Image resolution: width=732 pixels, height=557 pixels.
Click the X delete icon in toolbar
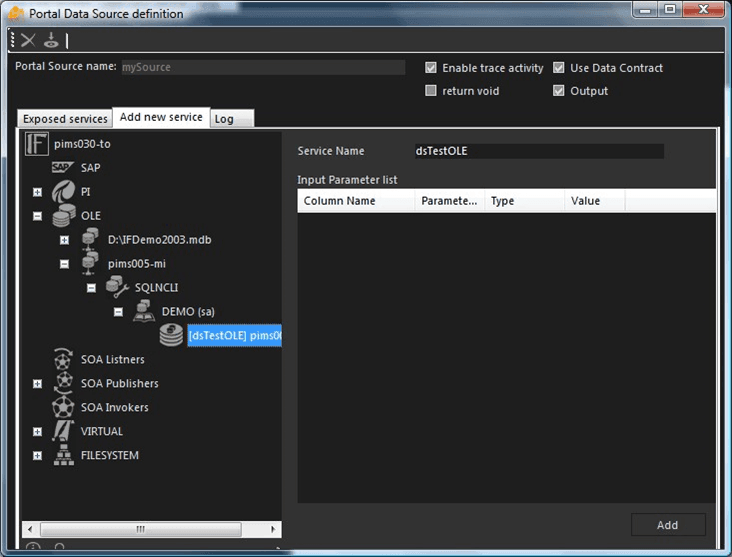(28, 41)
